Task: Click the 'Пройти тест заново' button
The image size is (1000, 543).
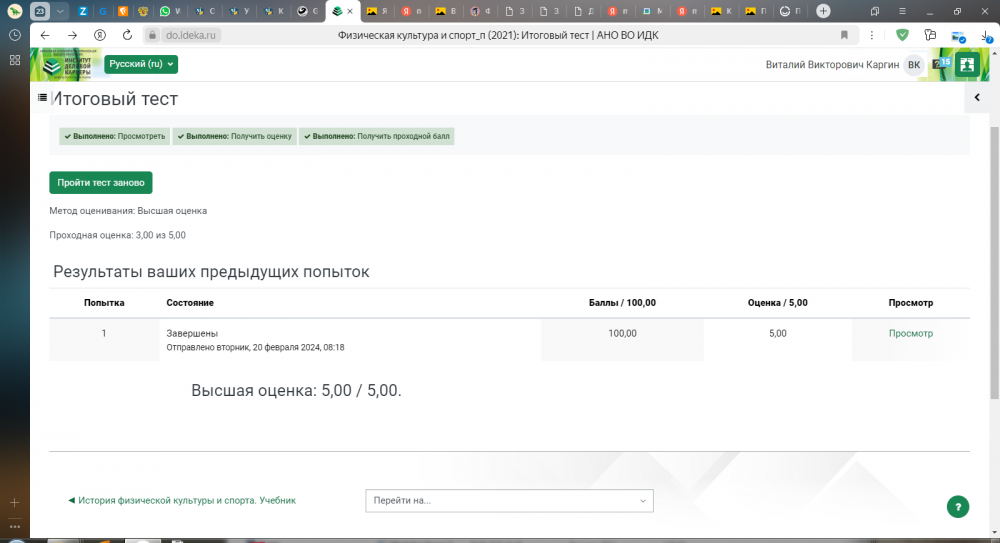Action: click(x=101, y=182)
